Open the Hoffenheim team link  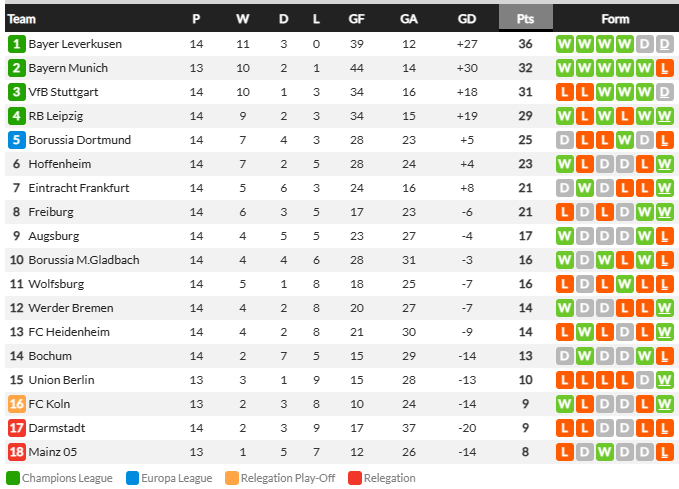(60, 164)
